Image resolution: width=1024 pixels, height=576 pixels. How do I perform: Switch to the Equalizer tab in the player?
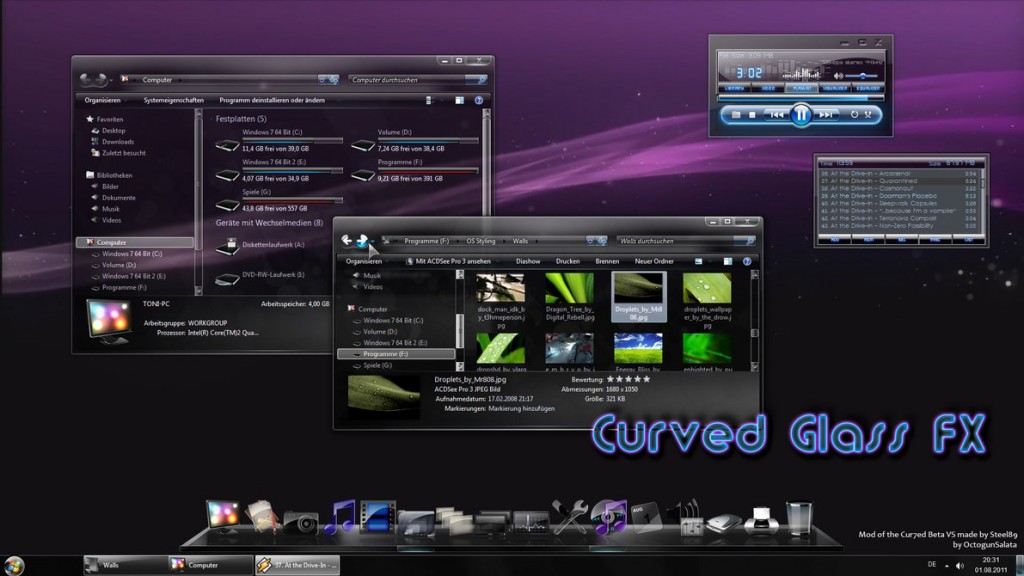click(x=868, y=88)
